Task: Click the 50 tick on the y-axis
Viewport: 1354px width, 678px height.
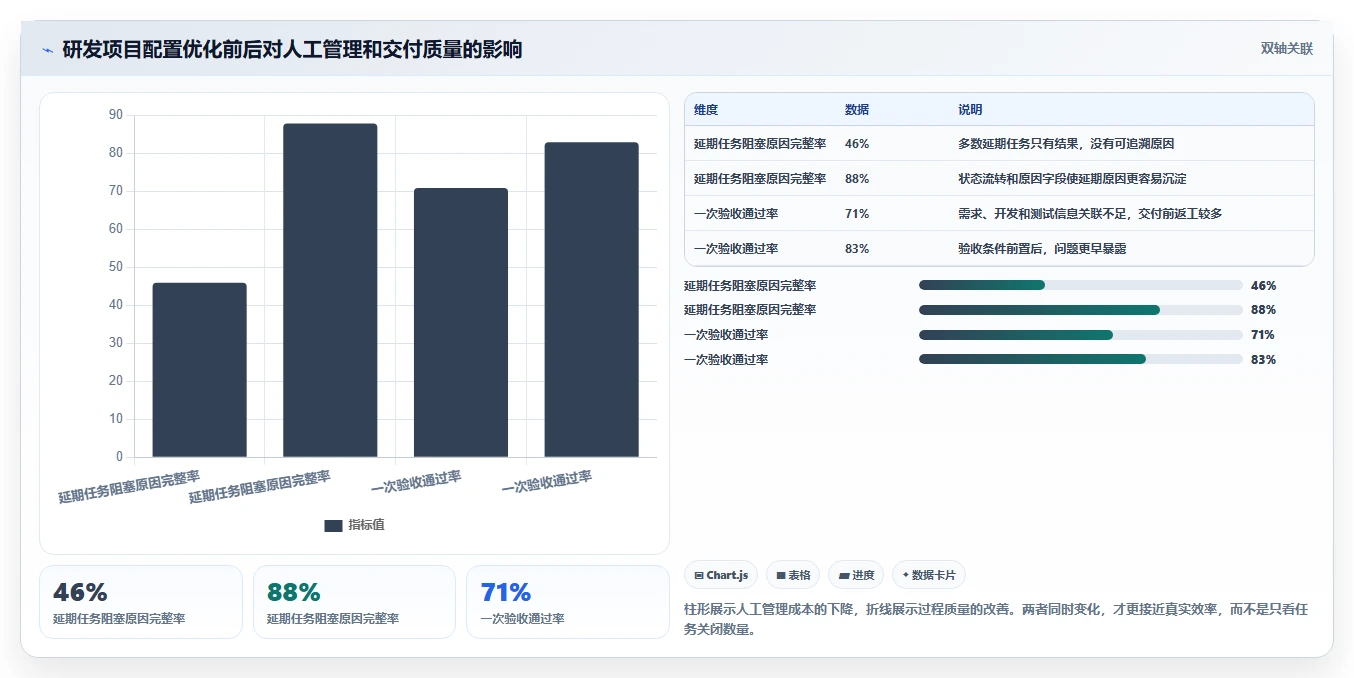Action: [116, 267]
